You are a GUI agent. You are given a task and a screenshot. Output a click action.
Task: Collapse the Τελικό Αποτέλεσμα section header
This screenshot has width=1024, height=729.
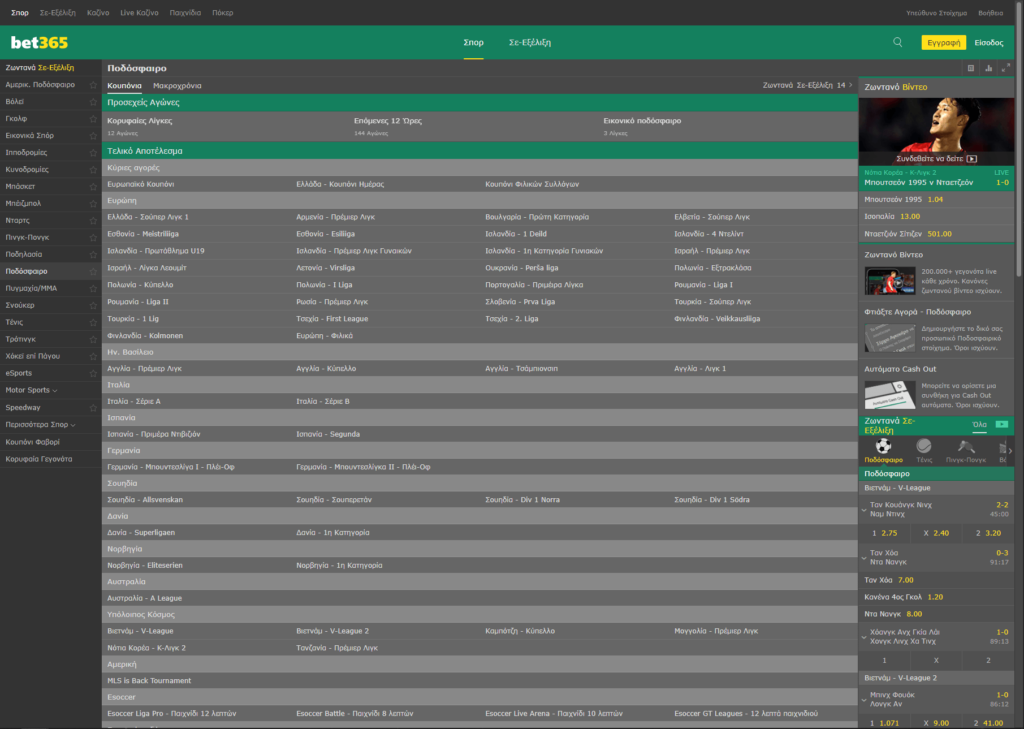click(x=479, y=151)
